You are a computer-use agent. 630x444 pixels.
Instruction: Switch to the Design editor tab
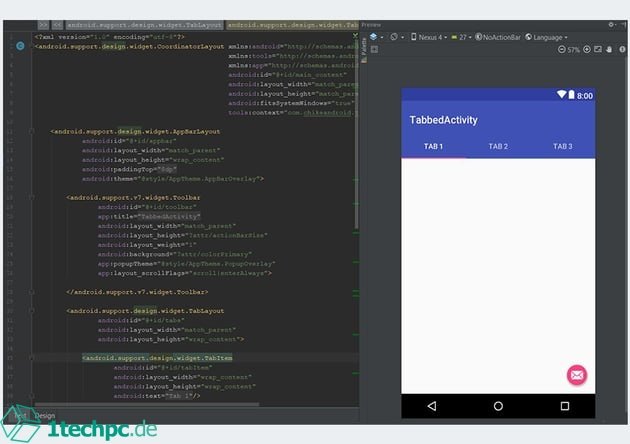point(45,415)
